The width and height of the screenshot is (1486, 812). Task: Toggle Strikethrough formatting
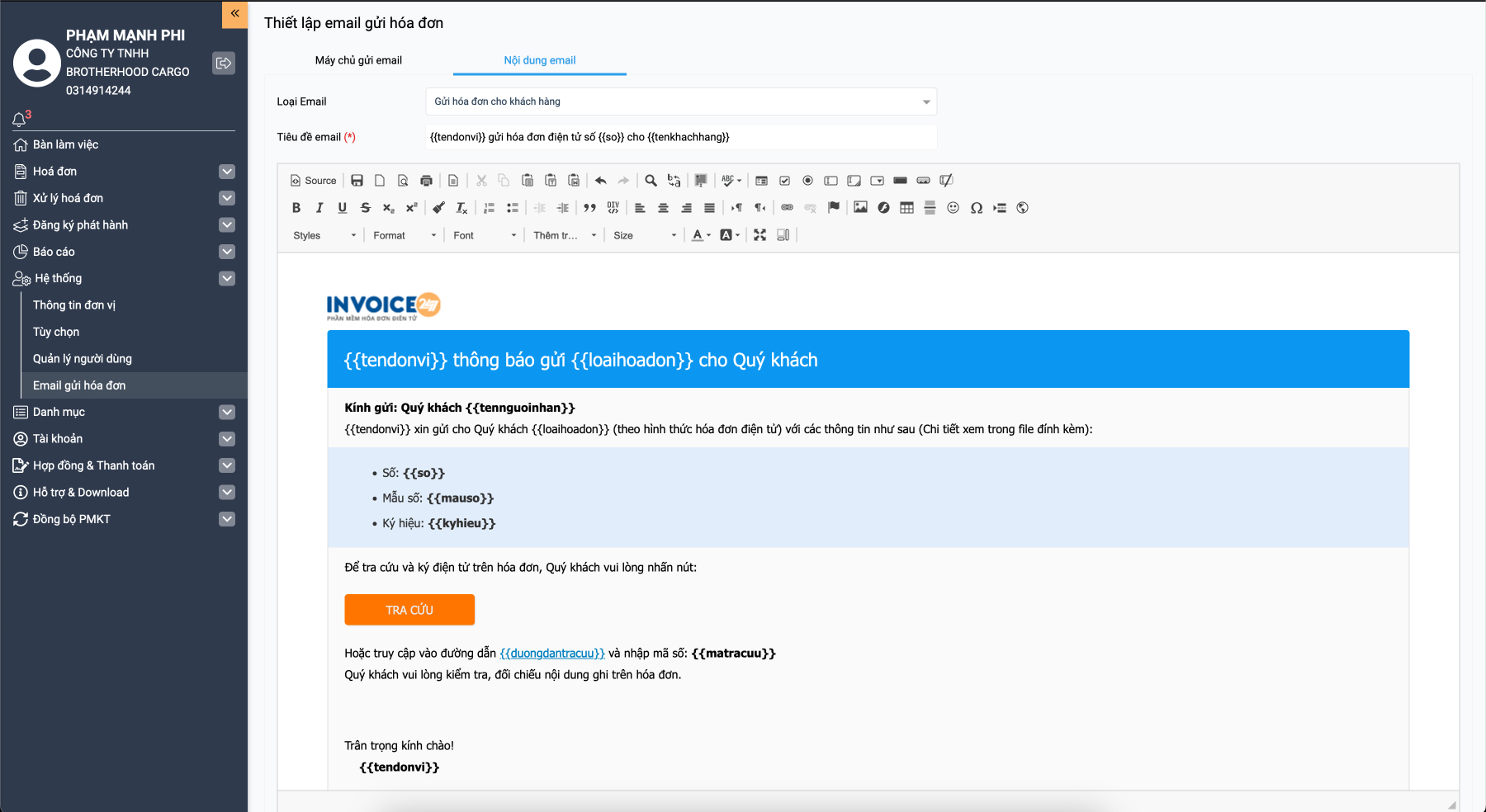[366, 208]
